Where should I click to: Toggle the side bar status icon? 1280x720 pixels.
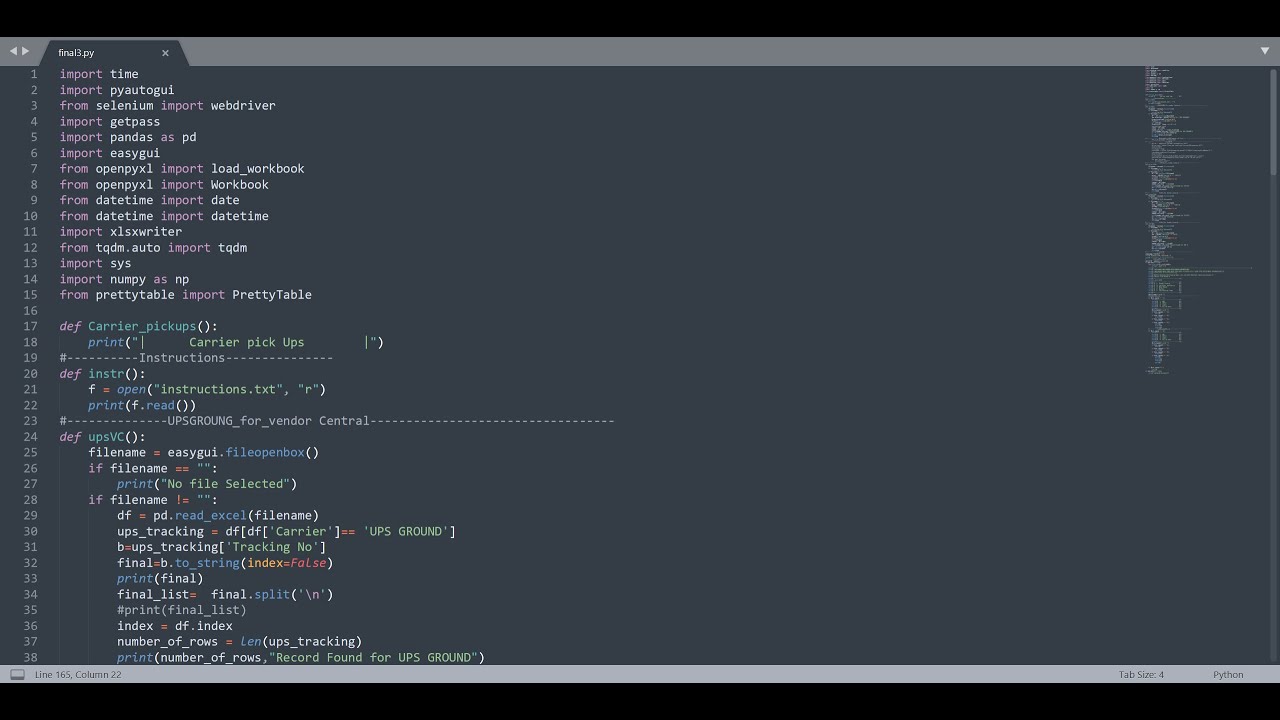(x=17, y=675)
